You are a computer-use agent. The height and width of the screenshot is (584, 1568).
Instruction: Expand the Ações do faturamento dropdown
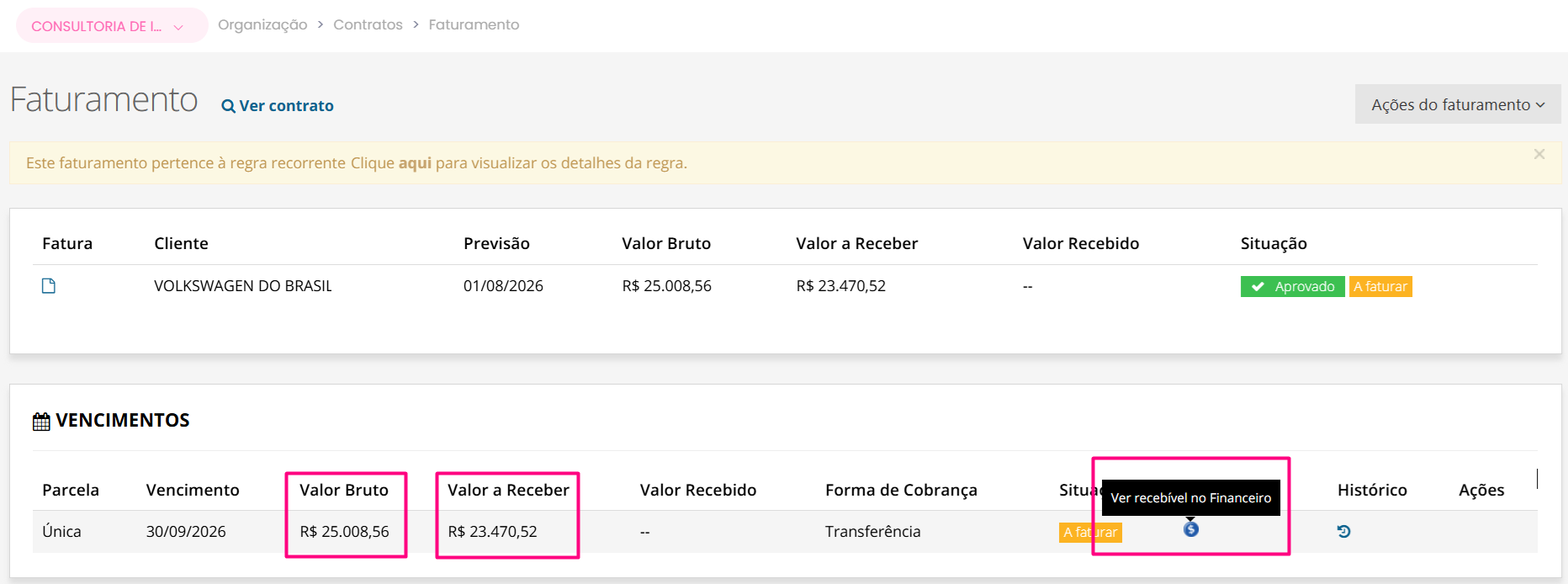coord(1458,104)
